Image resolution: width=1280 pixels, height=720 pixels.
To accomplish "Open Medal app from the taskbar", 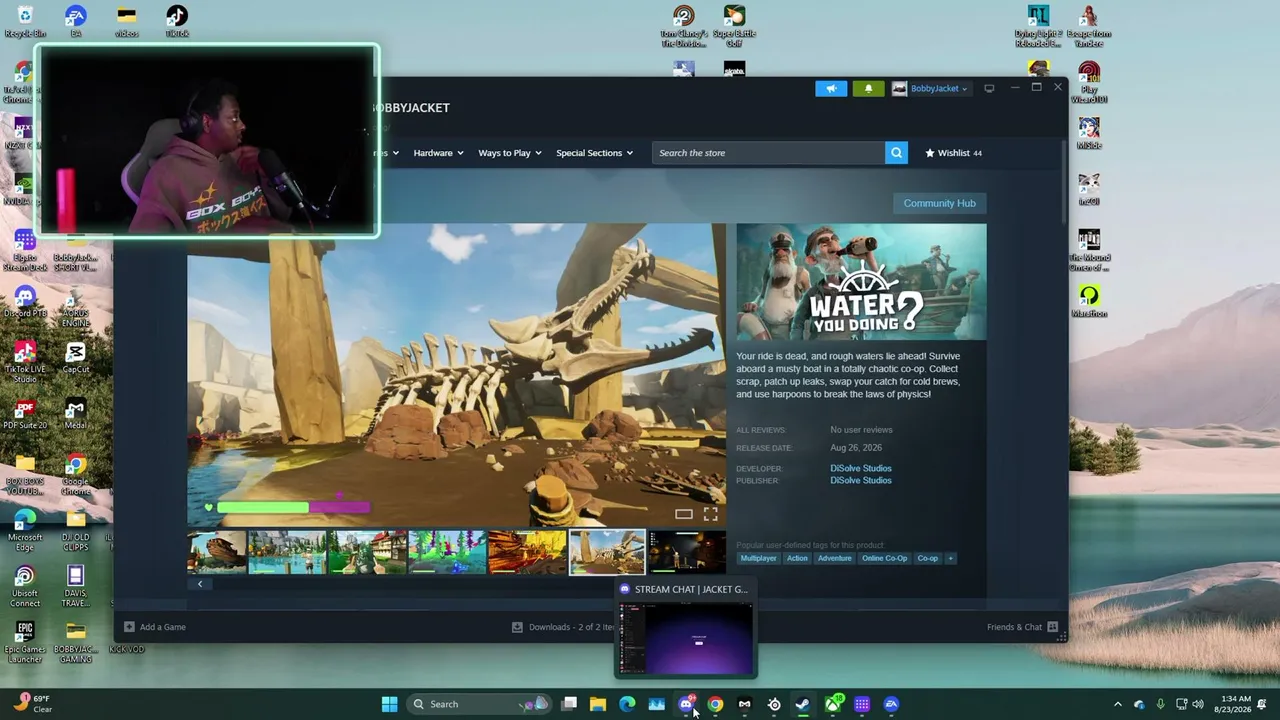I will tap(744, 704).
